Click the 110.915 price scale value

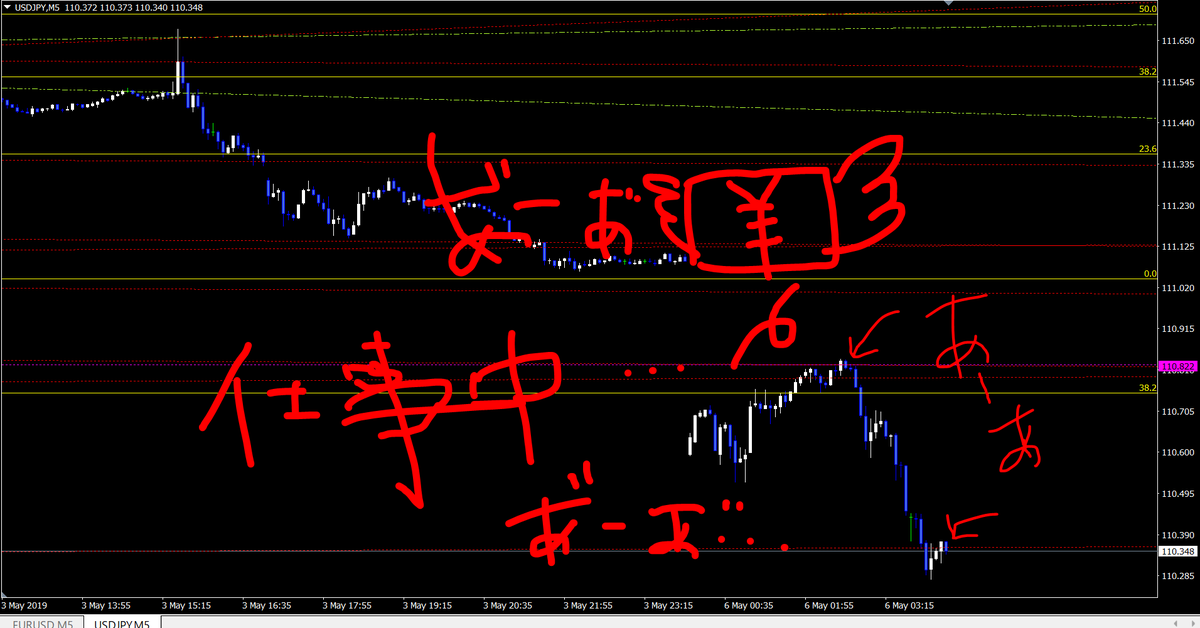pyautogui.click(x=1180, y=329)
